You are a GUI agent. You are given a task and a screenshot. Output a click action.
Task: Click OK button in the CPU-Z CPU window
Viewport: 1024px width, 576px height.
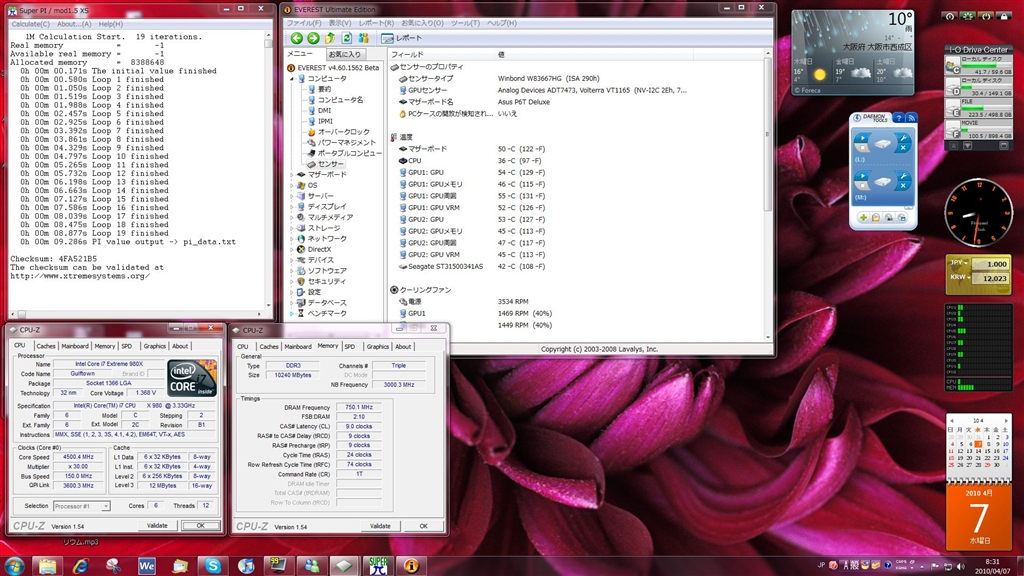pyautogui.click(x=200, y=525)
